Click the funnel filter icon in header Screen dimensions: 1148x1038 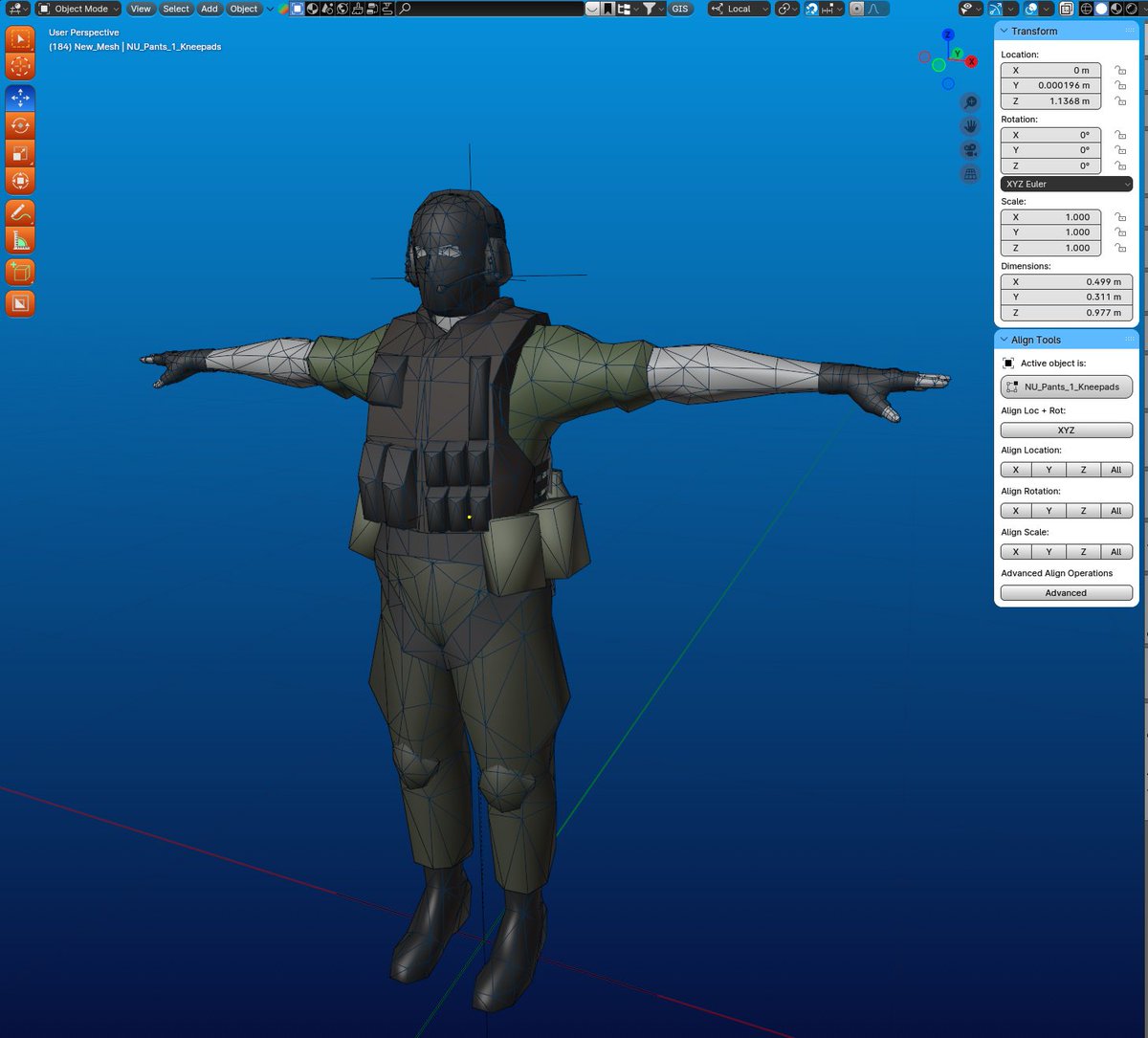pos(650,9)
